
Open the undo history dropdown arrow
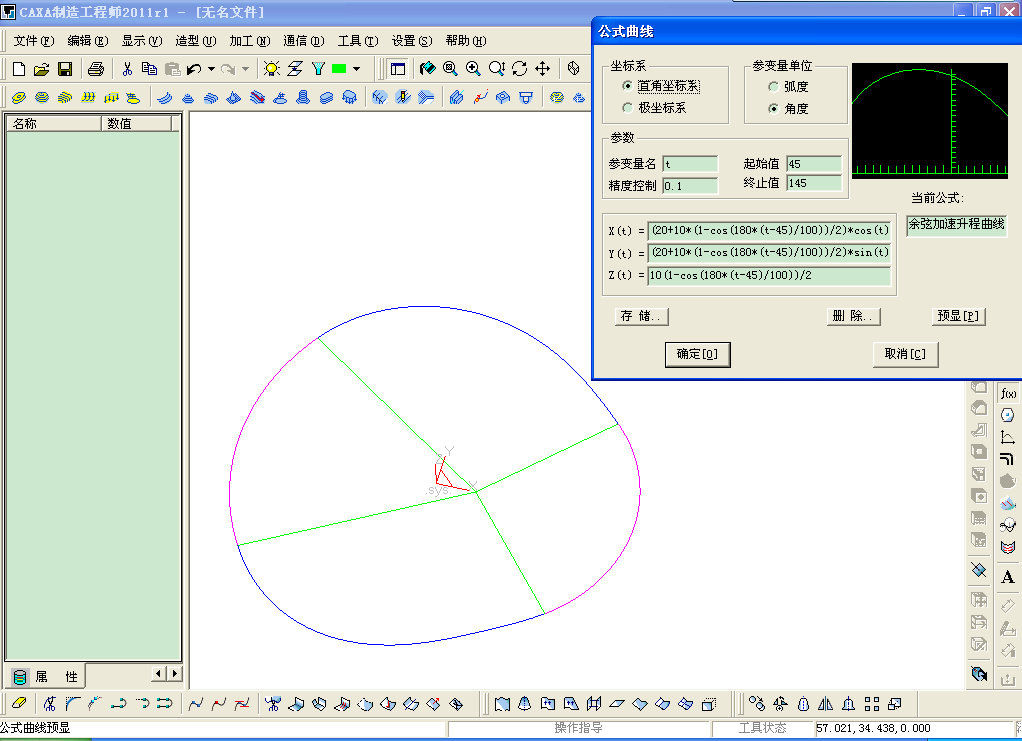[x=211, y=68]
